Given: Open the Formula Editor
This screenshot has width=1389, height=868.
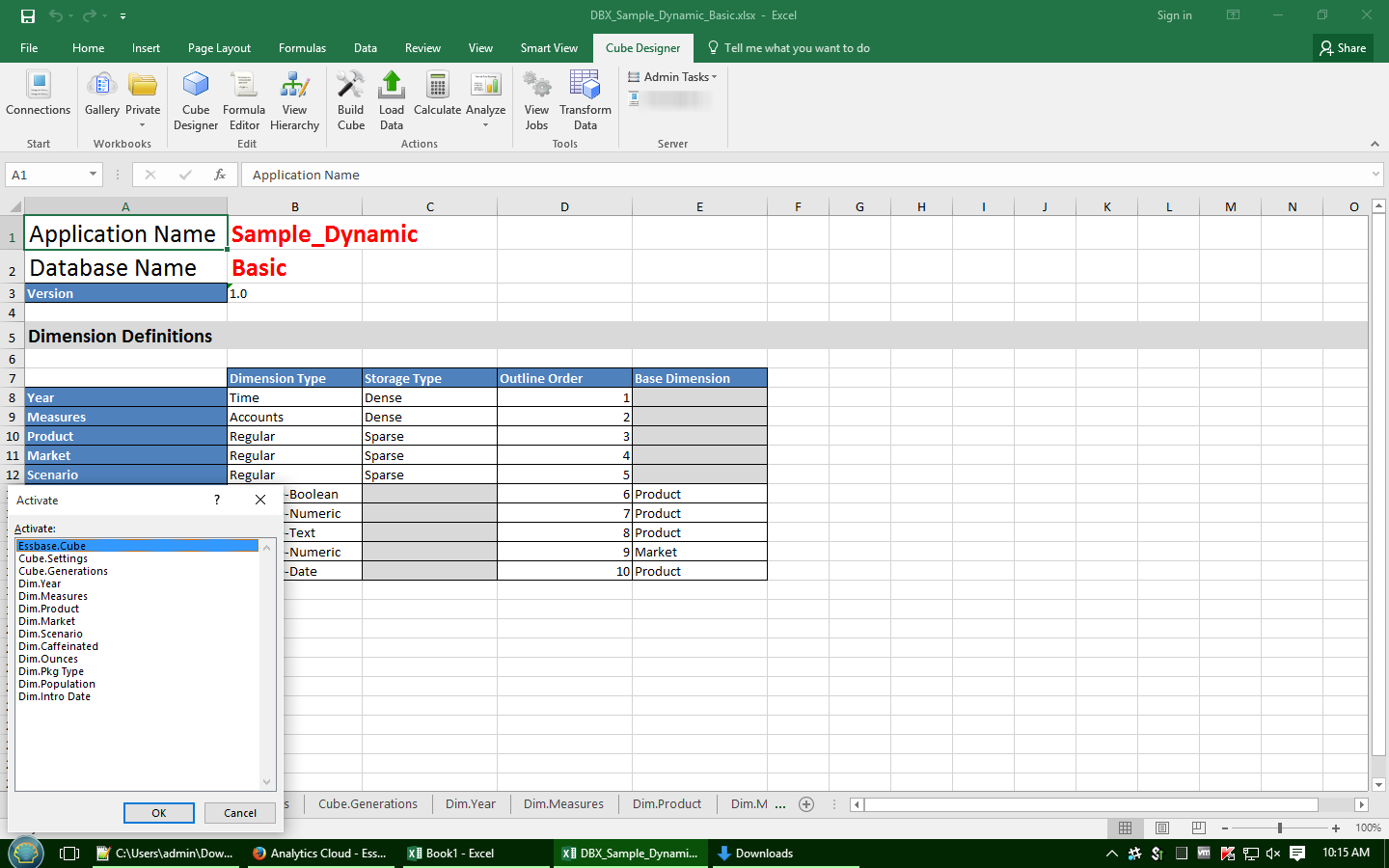Looking at the screenshot, I should coord(244,100).
